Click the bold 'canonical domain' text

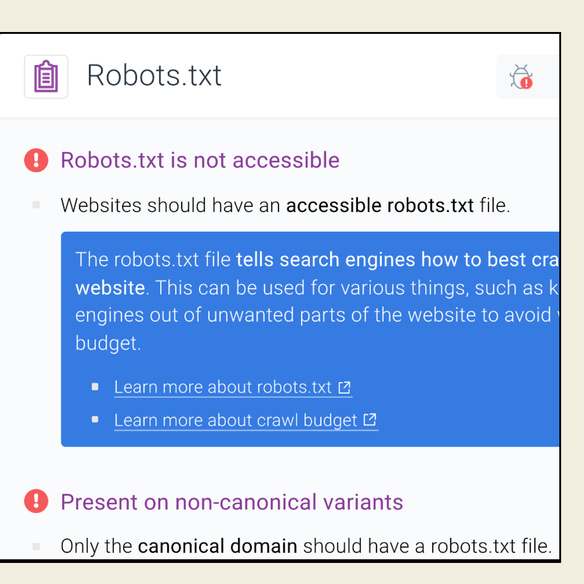pyautogui.click(x=218, y=546)
